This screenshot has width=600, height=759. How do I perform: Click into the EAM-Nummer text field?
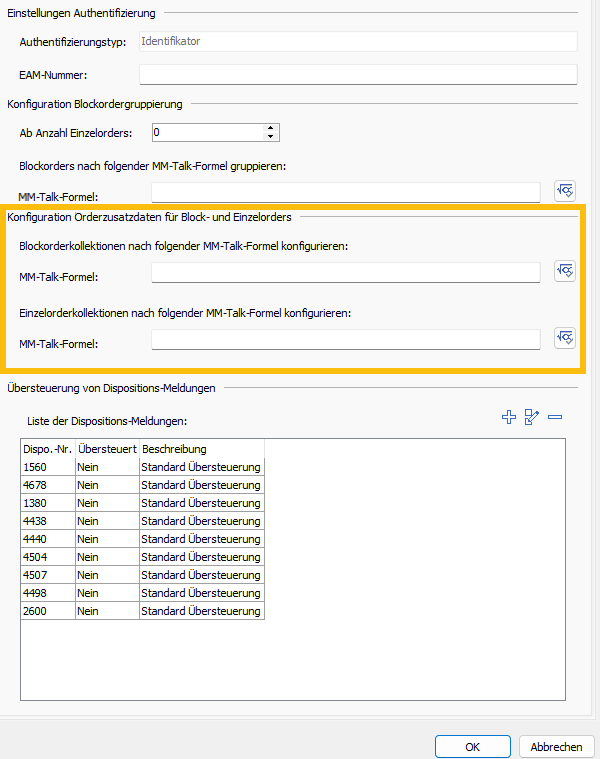(358, 75)
